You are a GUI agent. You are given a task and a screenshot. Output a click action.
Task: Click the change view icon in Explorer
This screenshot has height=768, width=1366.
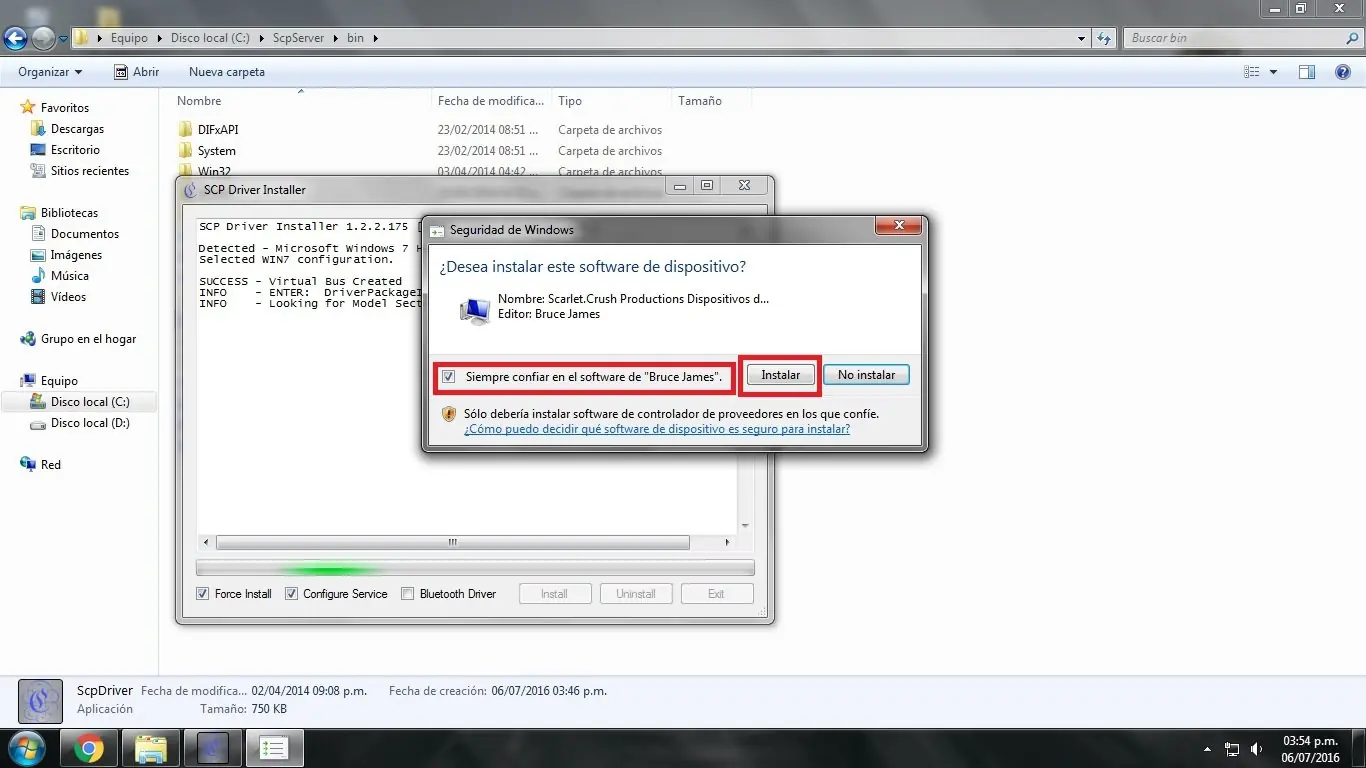(x=1252, y=72)
